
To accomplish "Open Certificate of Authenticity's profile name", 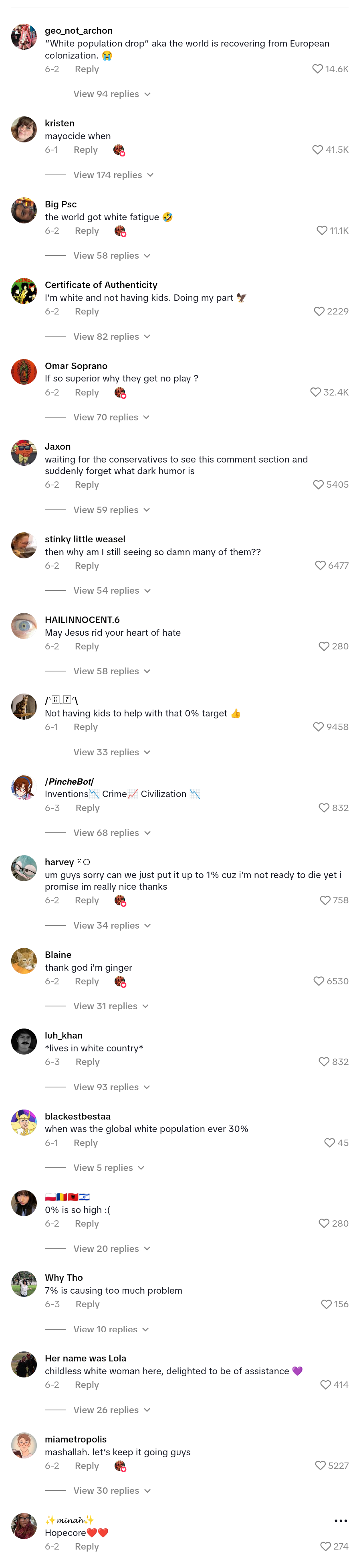I will [101, 285].
